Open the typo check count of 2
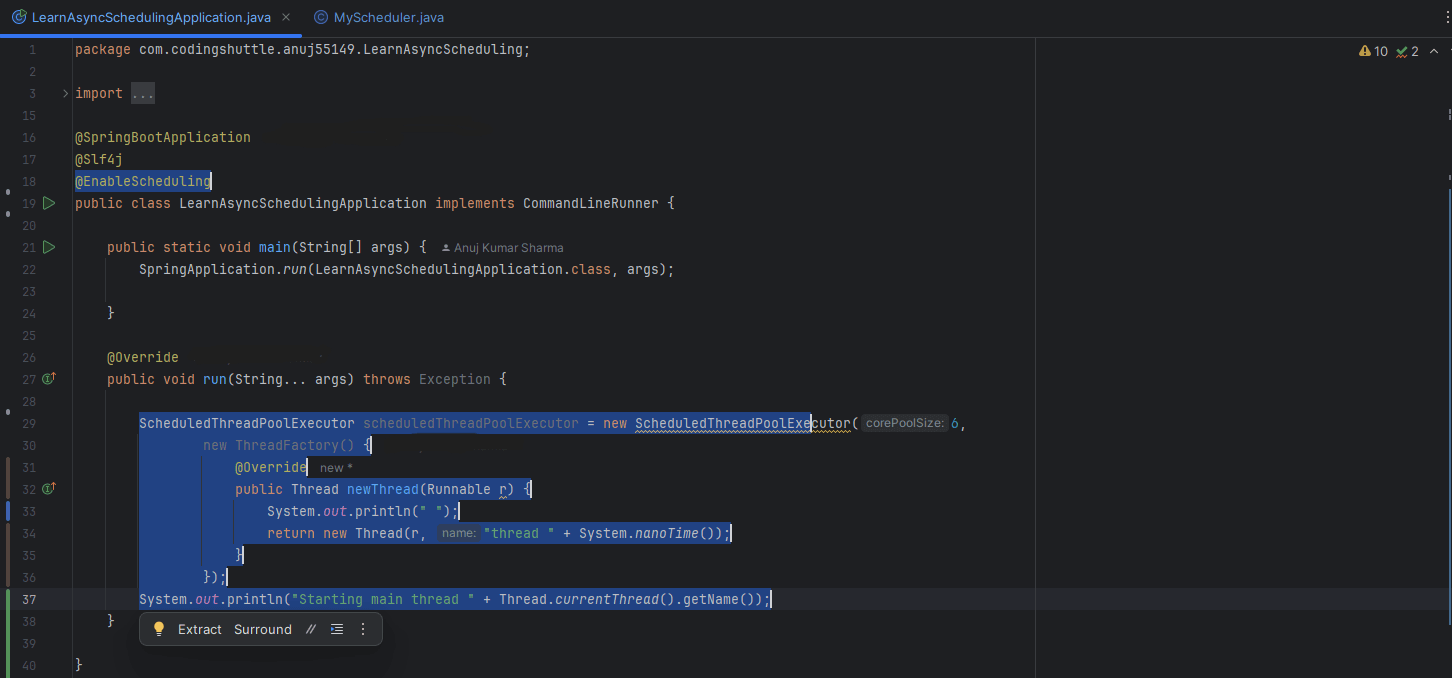The height and width of the screenshot is (678, 1452). pos(1407,51)
